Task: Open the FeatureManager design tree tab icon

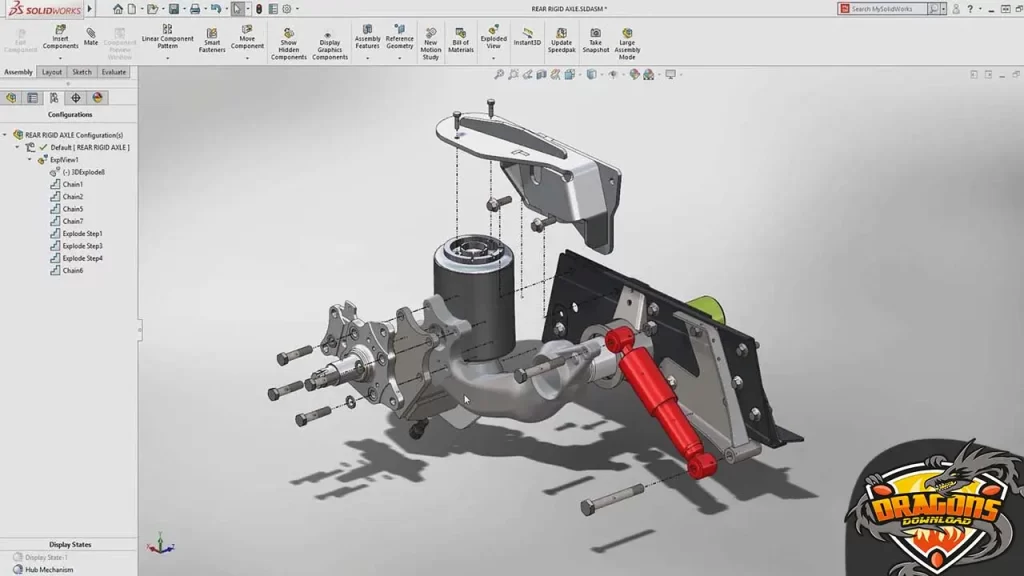Action: point(12,97)
